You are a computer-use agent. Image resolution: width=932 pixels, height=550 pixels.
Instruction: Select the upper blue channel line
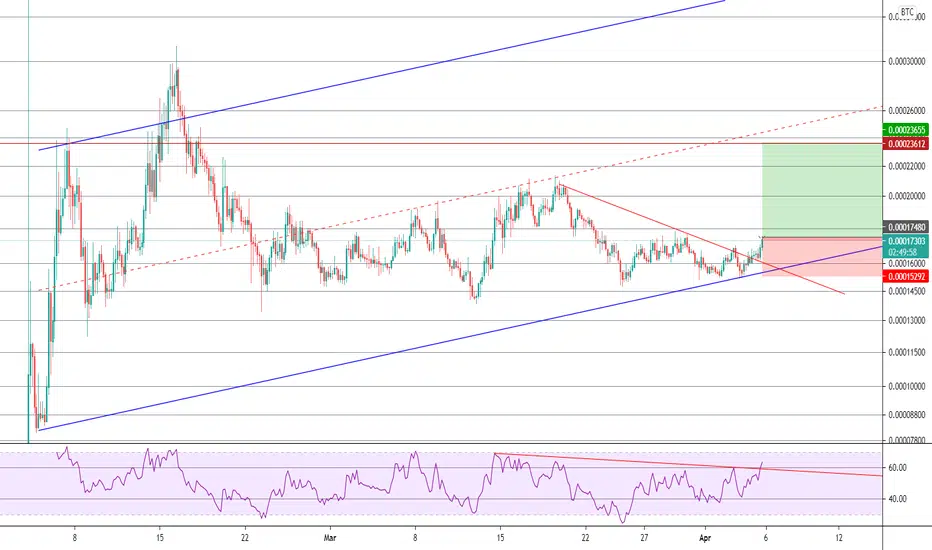coord(382,76)
